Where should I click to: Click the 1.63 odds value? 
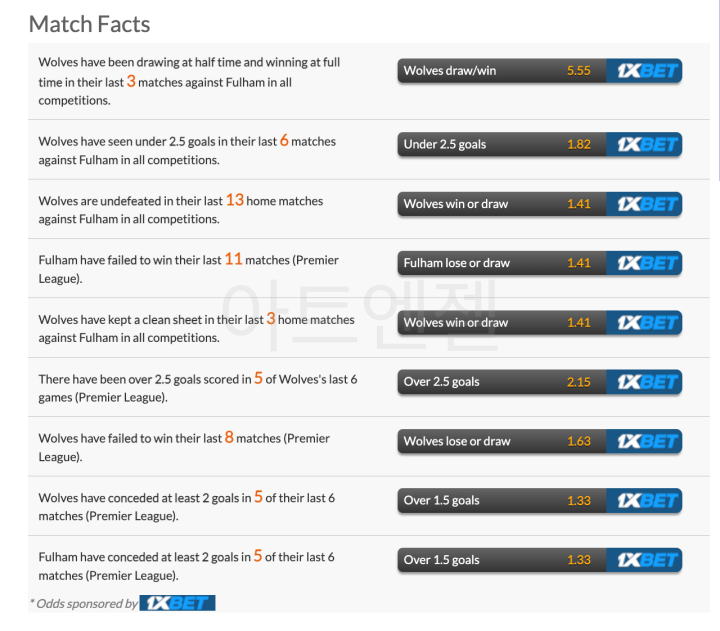[x=578, y=441]
